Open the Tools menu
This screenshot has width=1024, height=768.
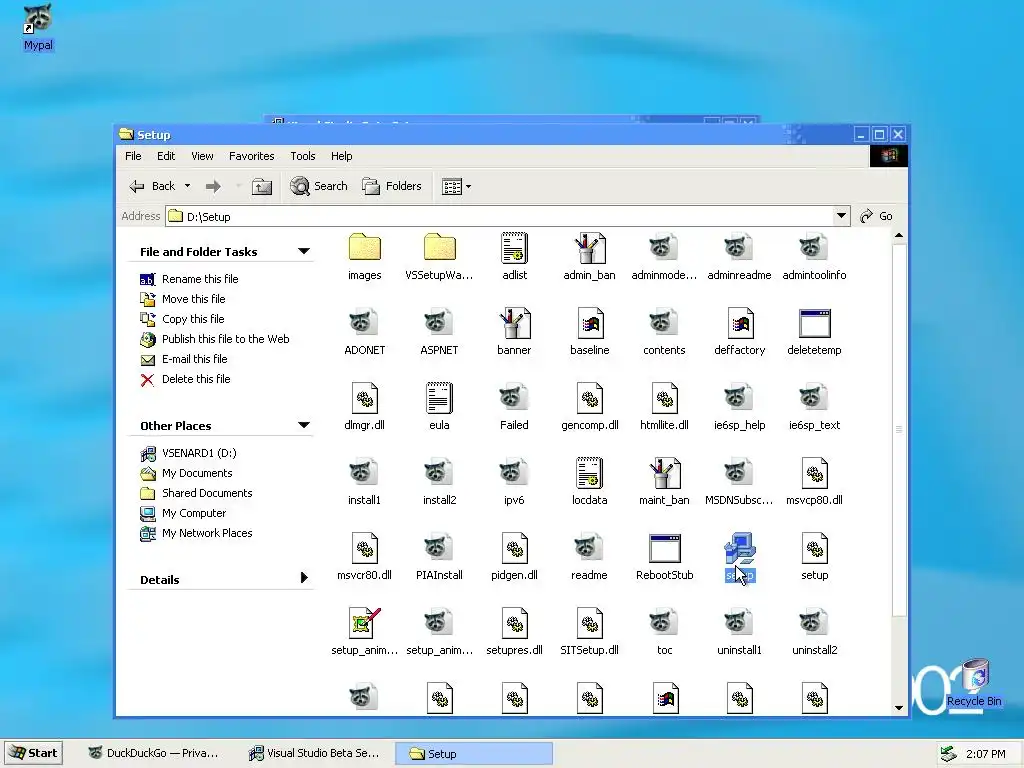tap(303, 156)
